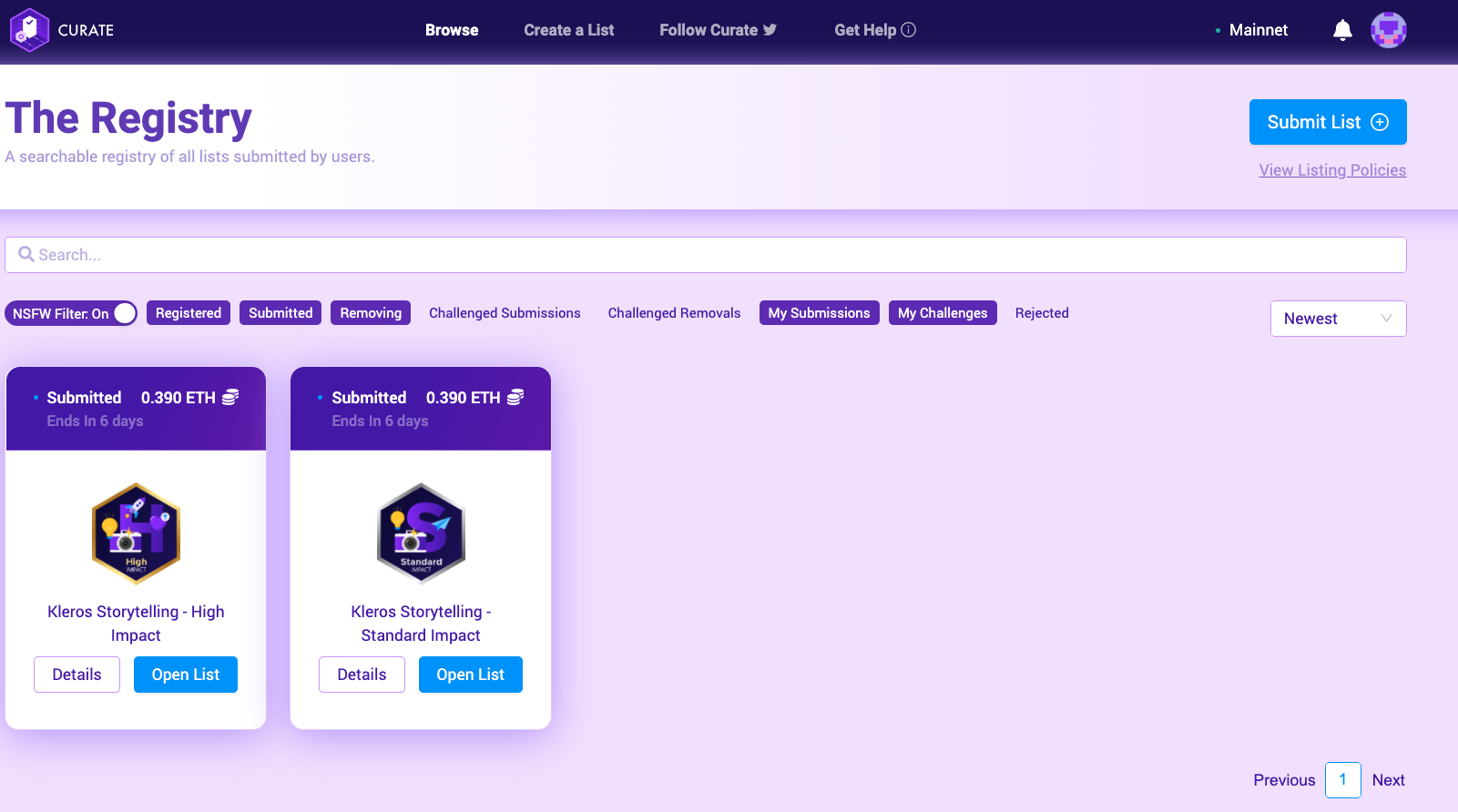This screenshot has height=812, width=1458.
Task: Enable the Rejected filter tag
Action: tap(1042, 313)
